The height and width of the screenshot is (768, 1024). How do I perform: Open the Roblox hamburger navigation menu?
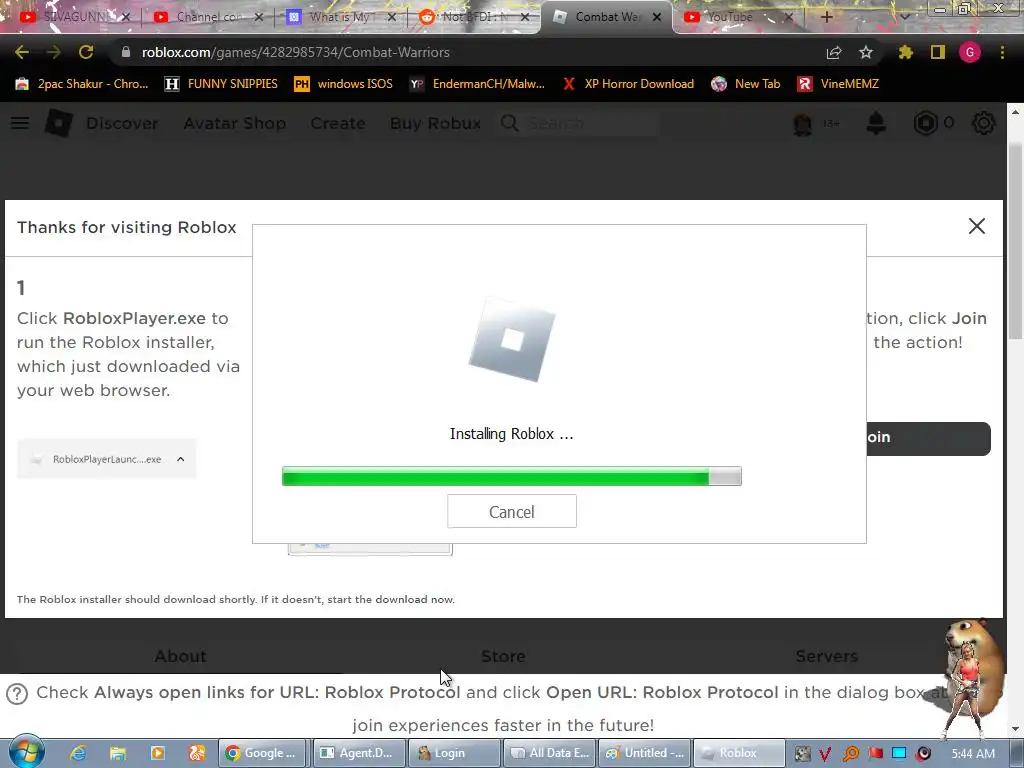click(x=20, y=123)
